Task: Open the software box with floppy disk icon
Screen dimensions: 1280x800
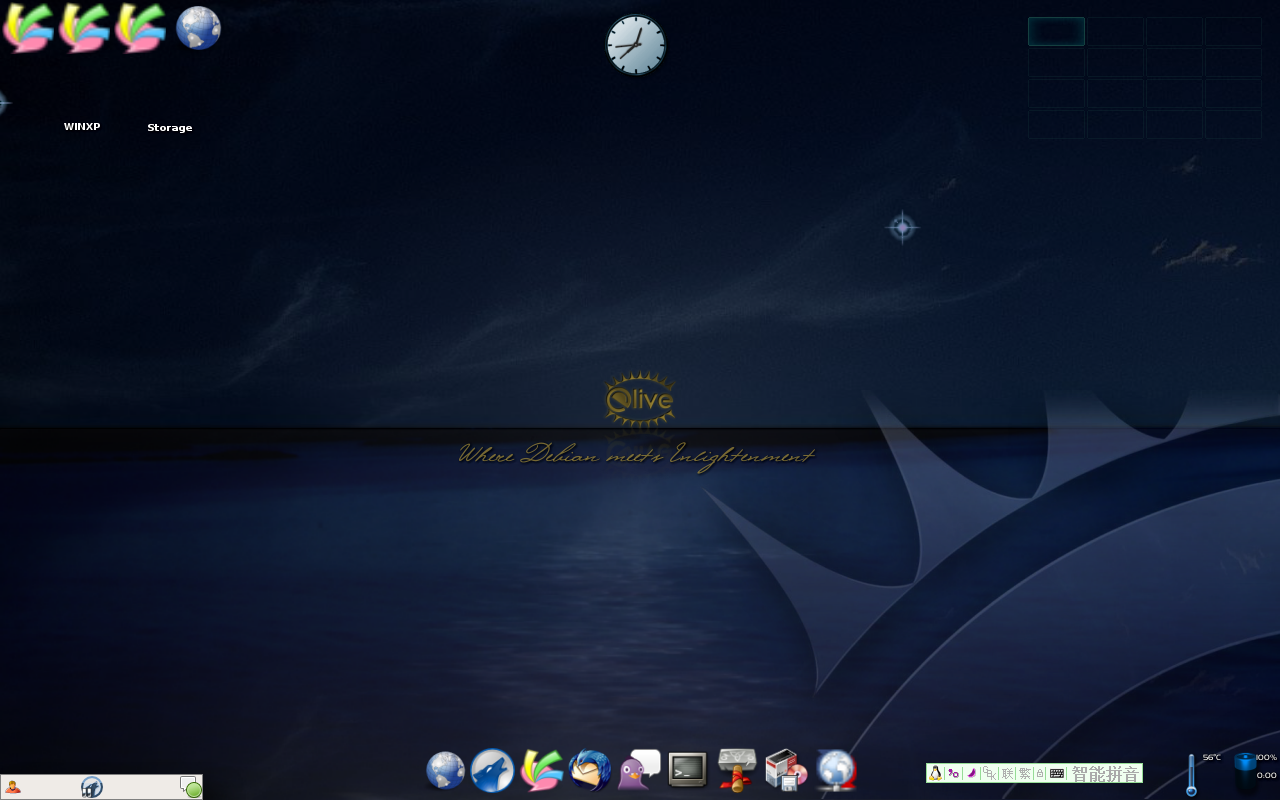Action: click(786, 771)
